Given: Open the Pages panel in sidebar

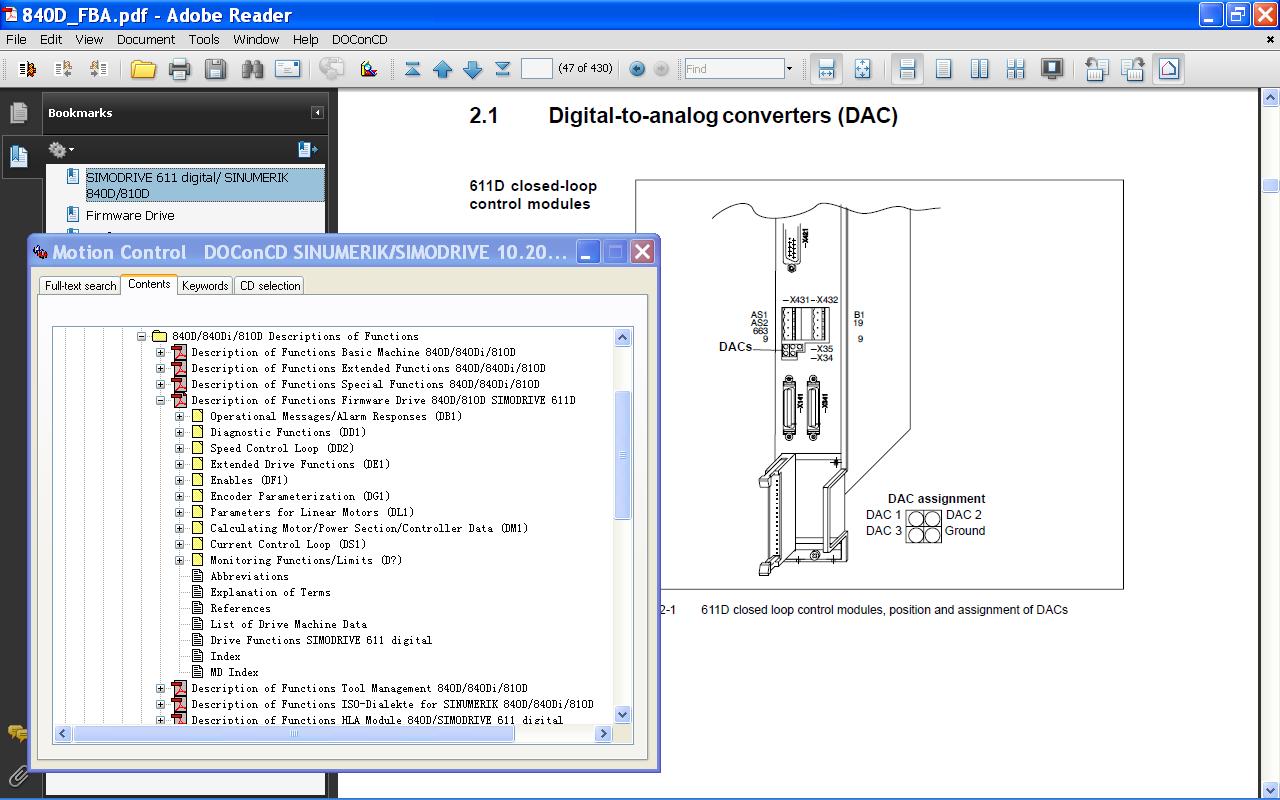Looking at the screenshot, I should 18,113.
